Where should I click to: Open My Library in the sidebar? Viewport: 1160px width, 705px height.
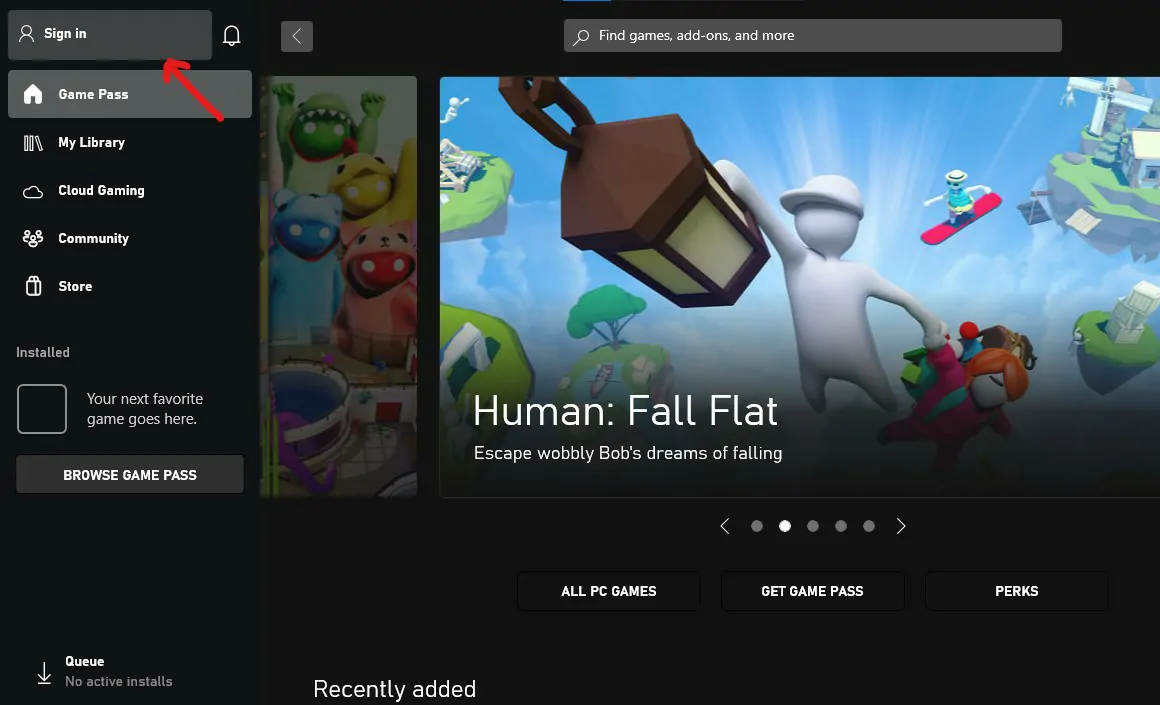[129, 142]
